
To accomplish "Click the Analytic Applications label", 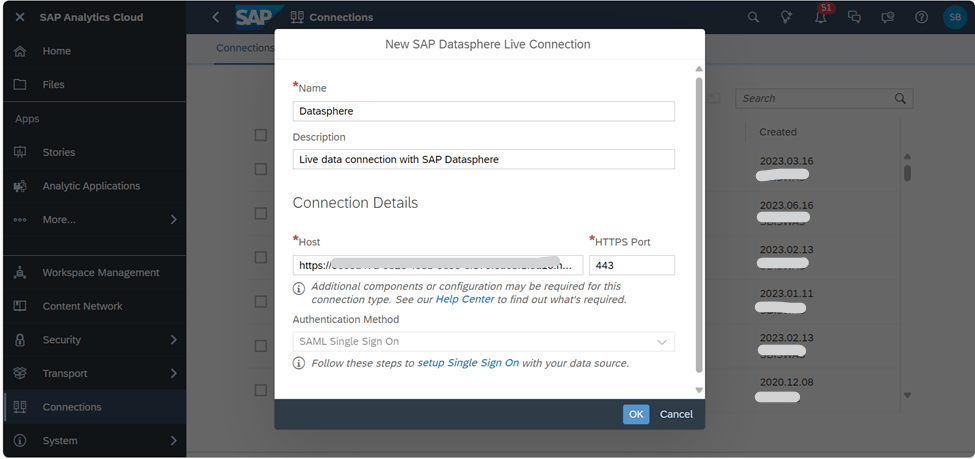I will [91, 186].
